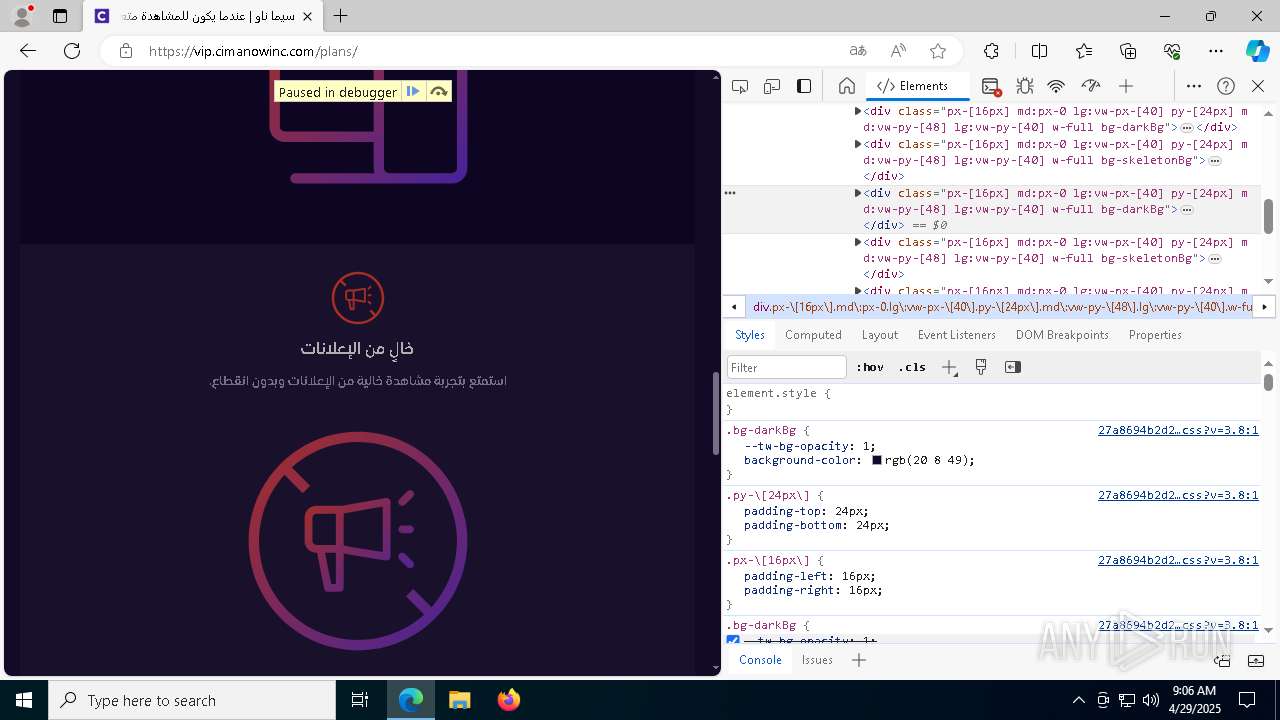
Task: Toggle rendering emulations brush icon
Action: (981, 367)
